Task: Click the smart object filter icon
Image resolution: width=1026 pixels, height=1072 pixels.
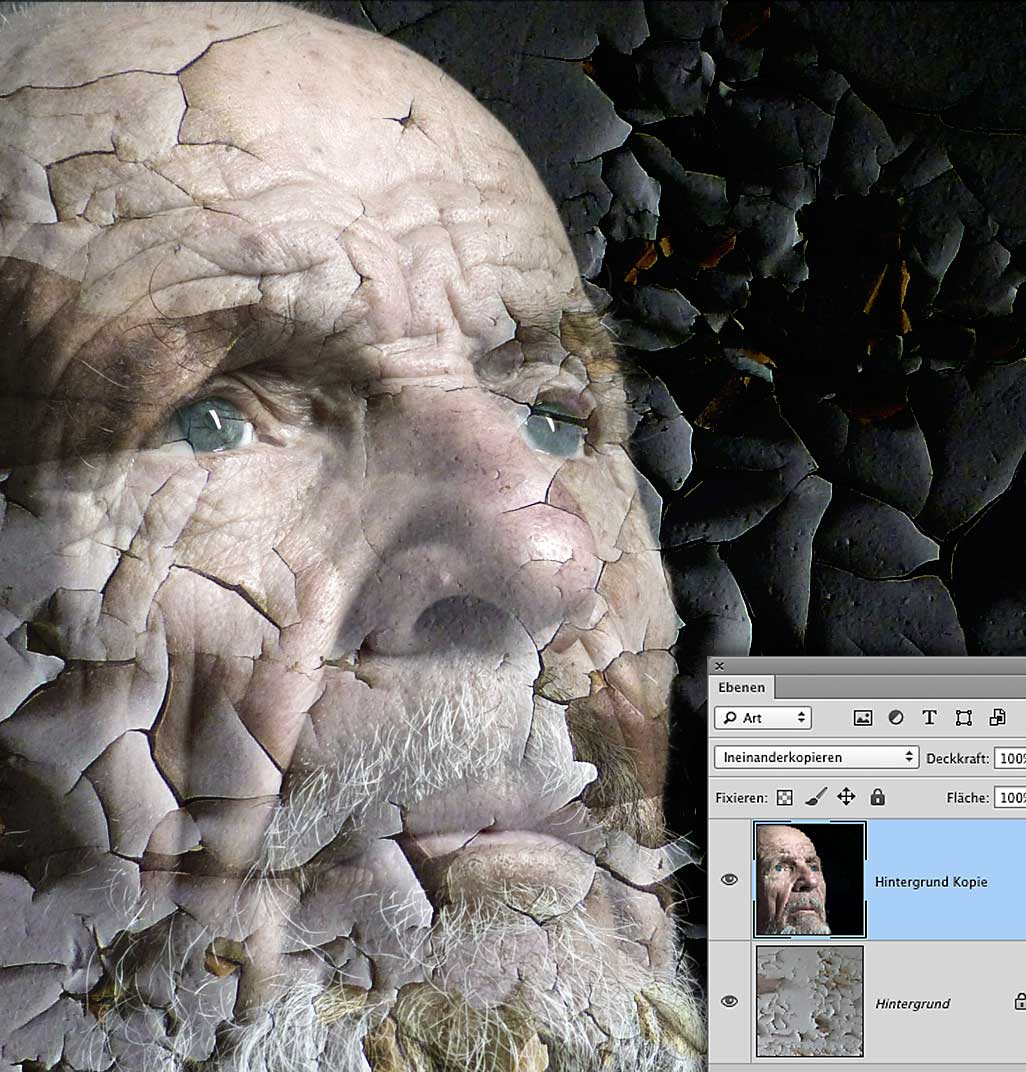Action: click(997, 718)
